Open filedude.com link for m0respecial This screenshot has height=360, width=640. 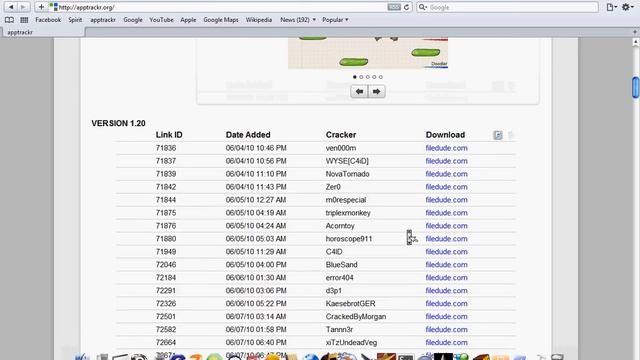click(447, 200)
